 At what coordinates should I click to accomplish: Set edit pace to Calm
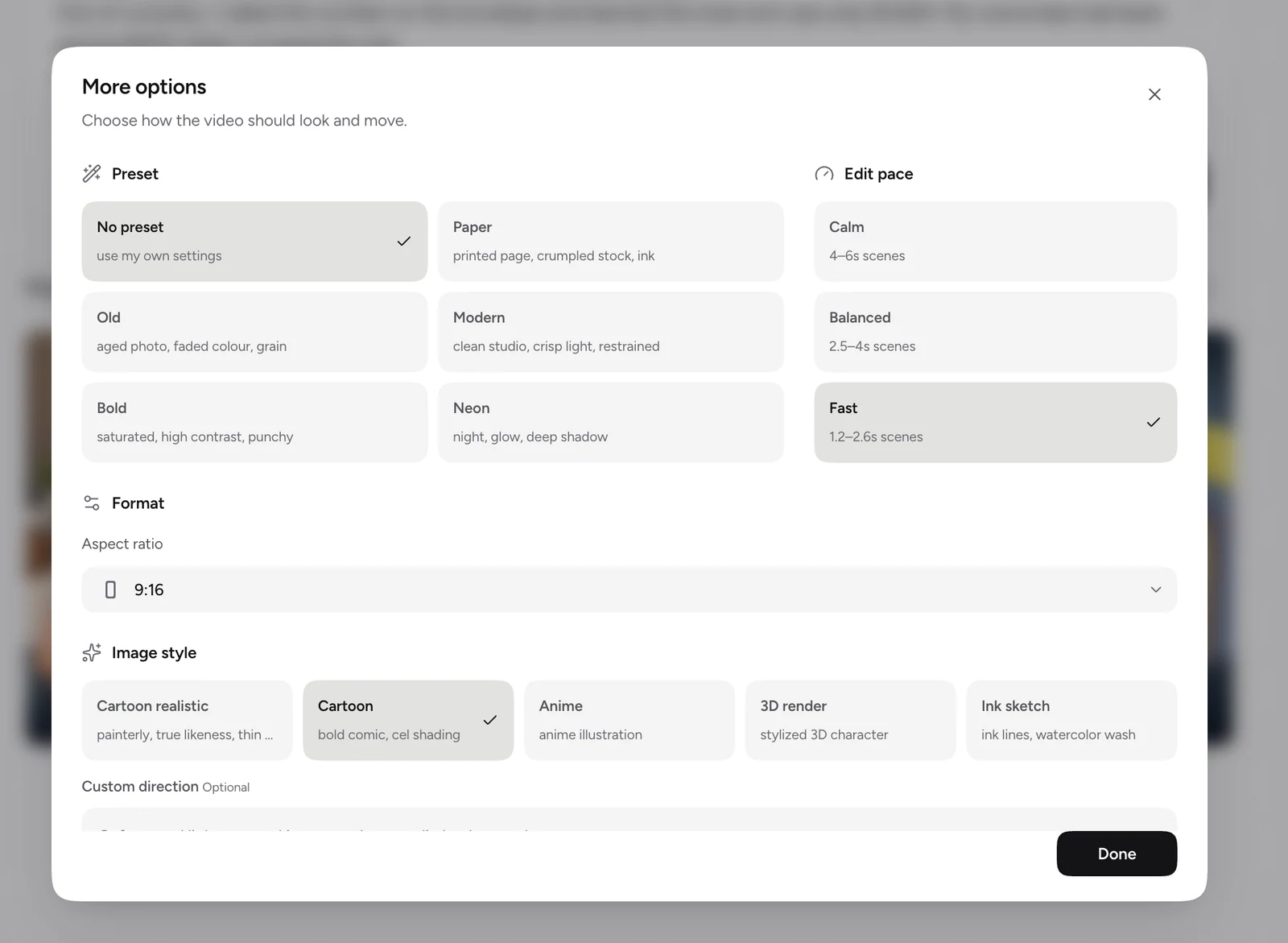(x=996, y=242)
